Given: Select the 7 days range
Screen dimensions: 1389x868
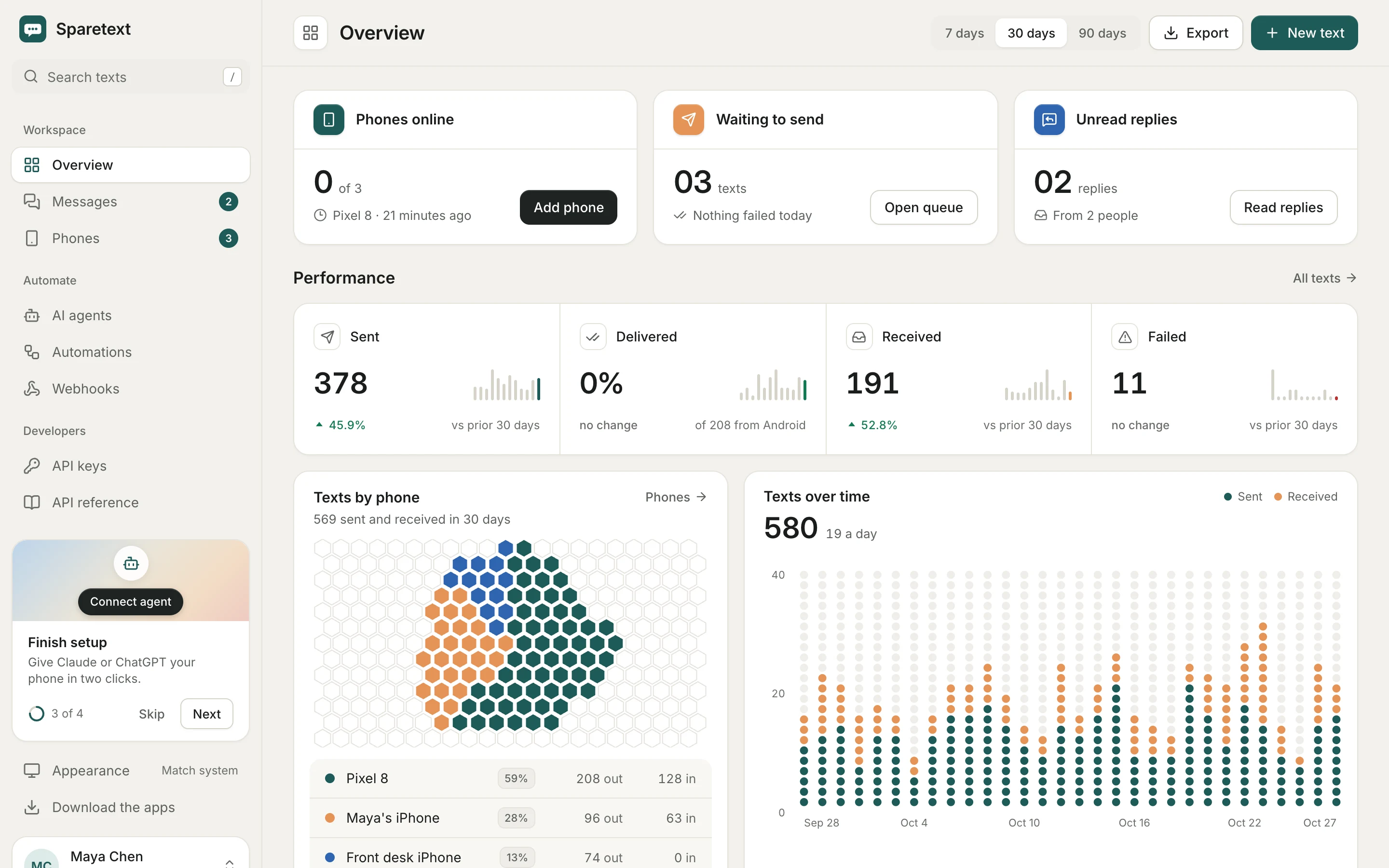Looking at the screenshot, I should (964, 33).
